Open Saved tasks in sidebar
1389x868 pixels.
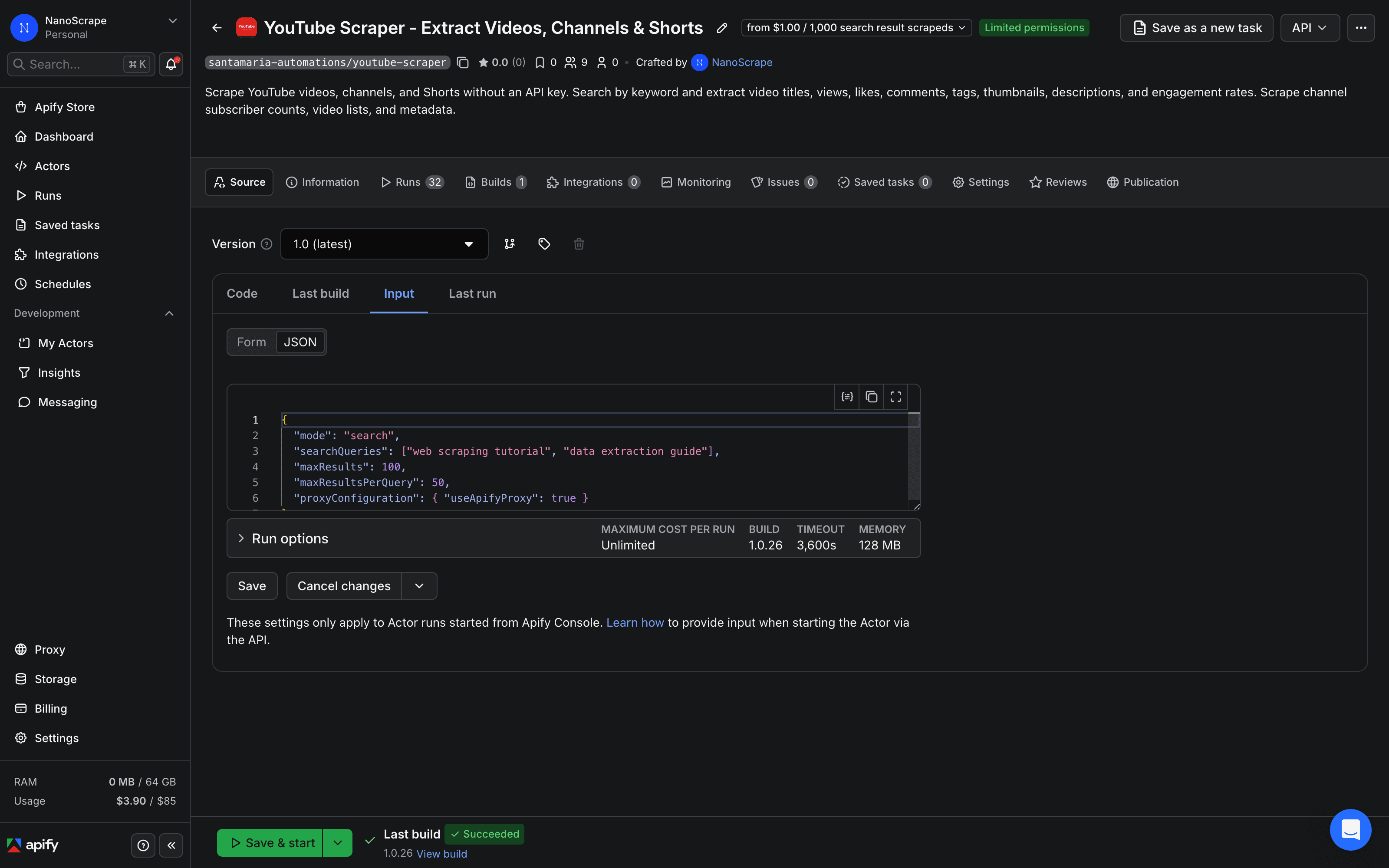pos(95,225)
